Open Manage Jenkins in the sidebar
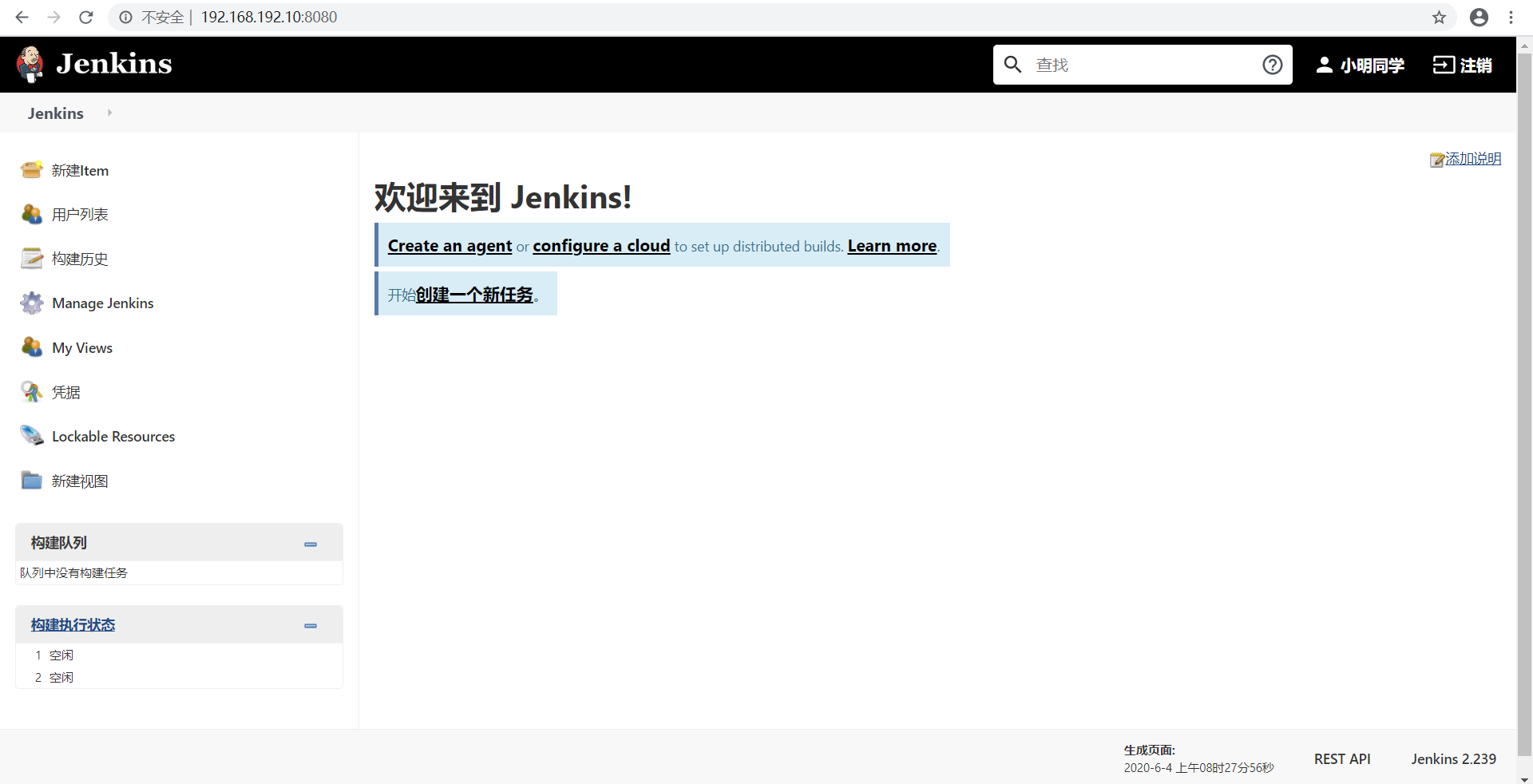 [103, 303]
